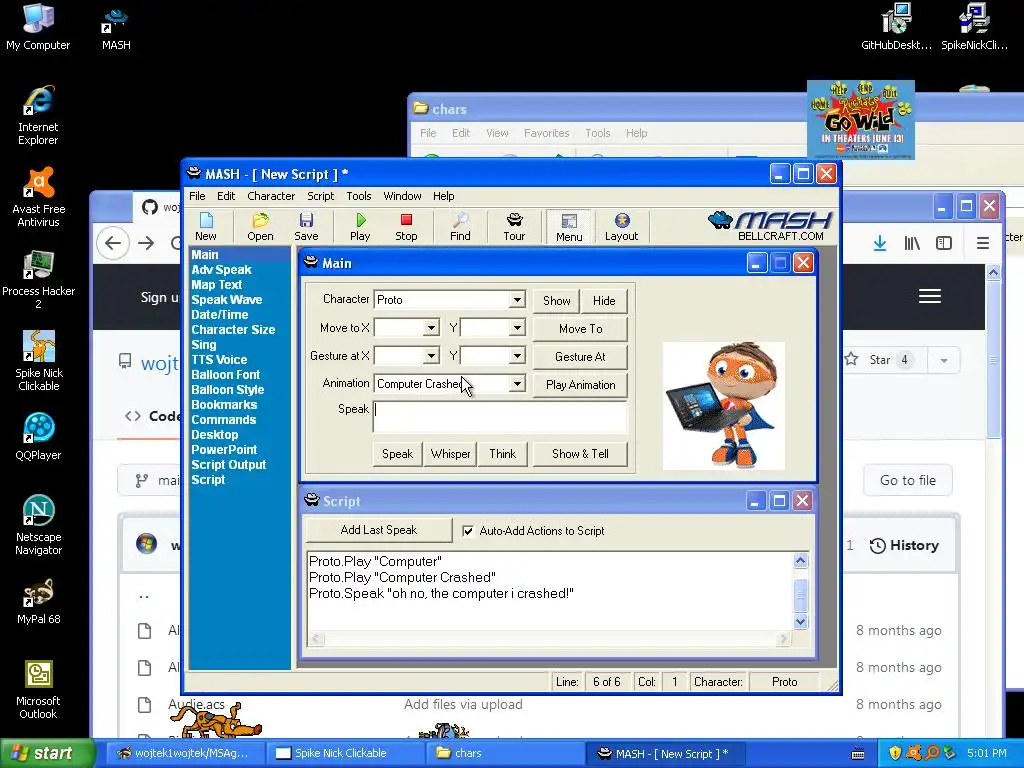
Task: Select Adv Speak in the sidebar
Action: [221, 270]
